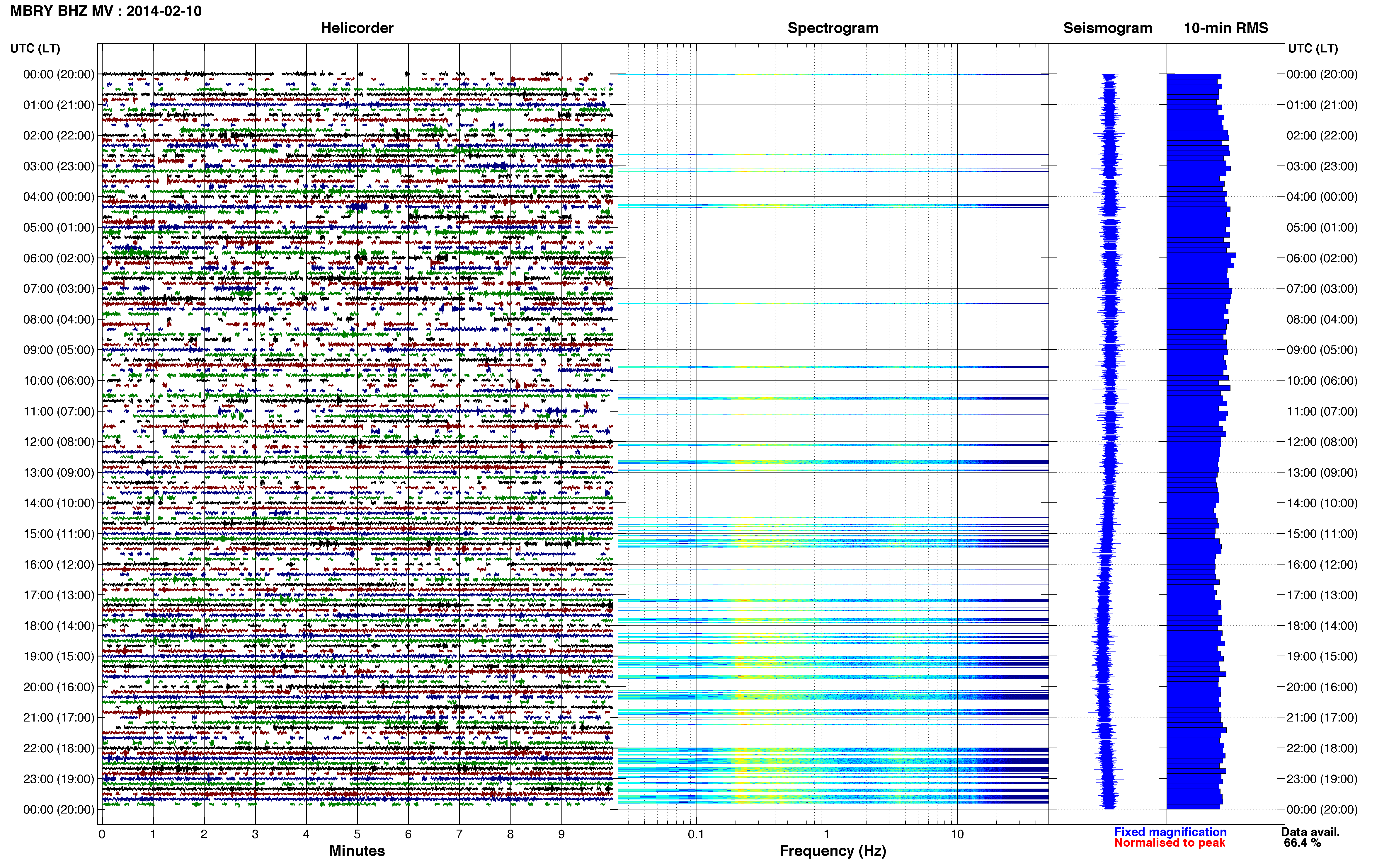Click the left '15:00 (11:00)' time label

59,534
